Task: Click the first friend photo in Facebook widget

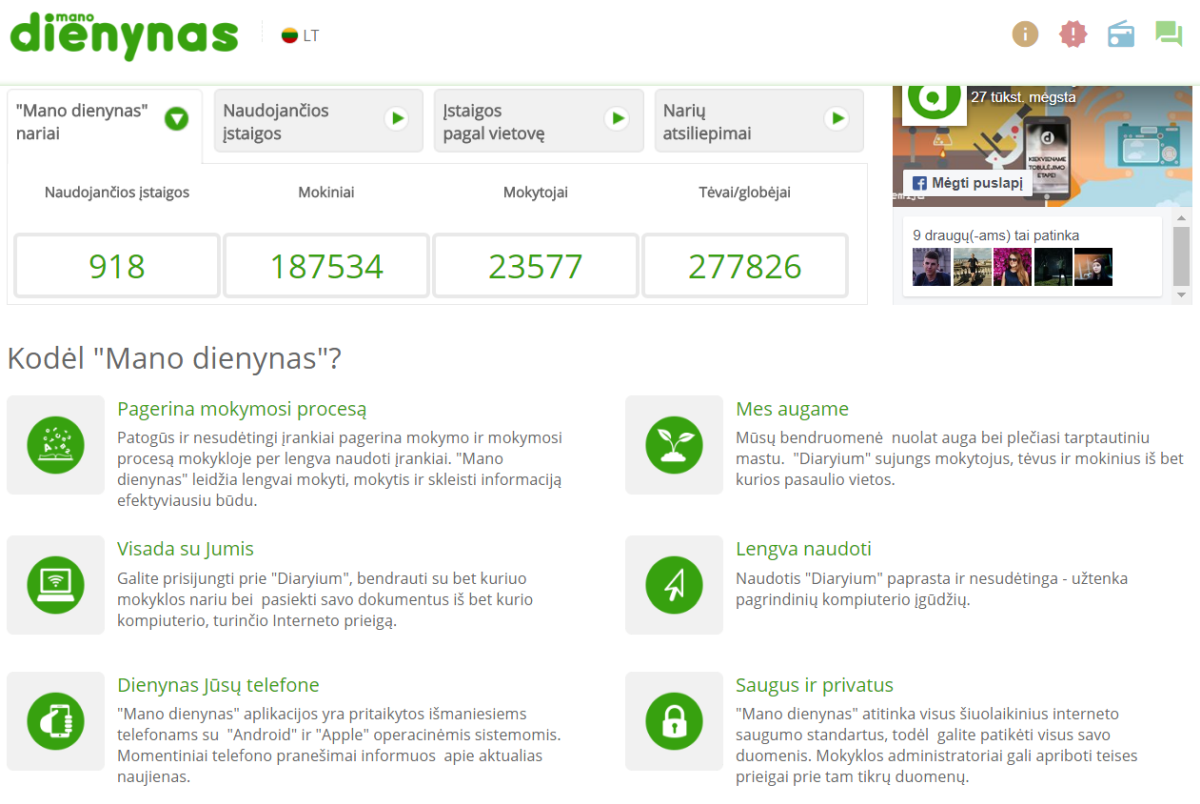Action: pyautogui.click(x=932, y=267)
